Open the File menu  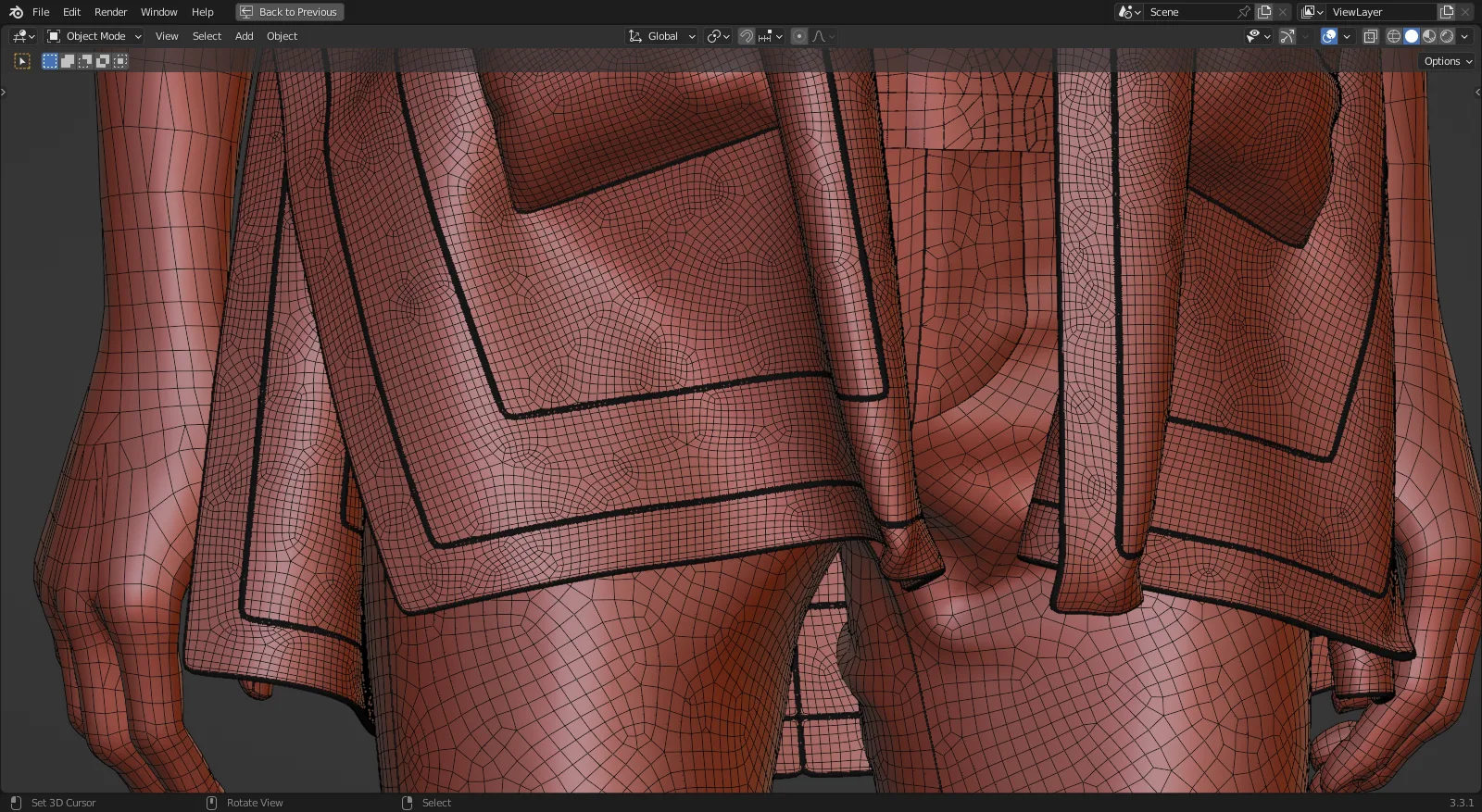(x=41, y=12)
